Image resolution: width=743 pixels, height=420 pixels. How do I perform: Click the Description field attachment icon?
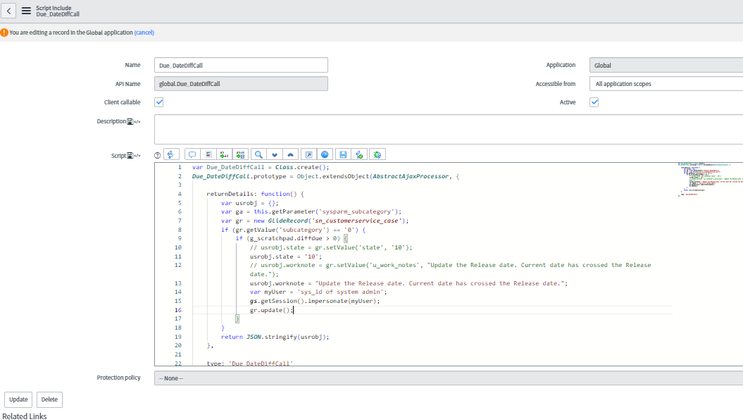pos(130,121)
